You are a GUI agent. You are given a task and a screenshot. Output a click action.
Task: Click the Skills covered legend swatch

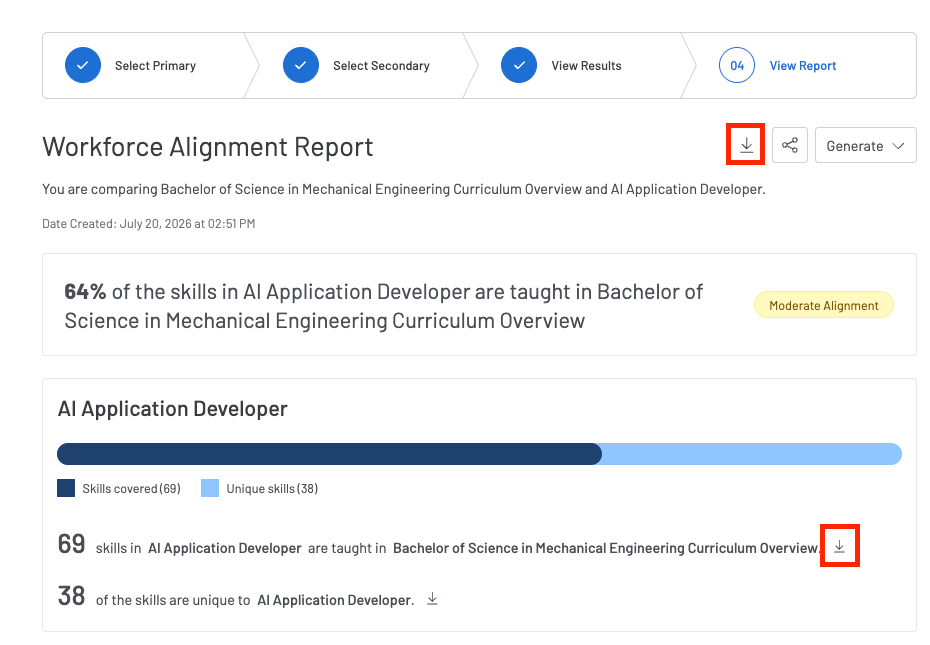[x=66, y=488]
